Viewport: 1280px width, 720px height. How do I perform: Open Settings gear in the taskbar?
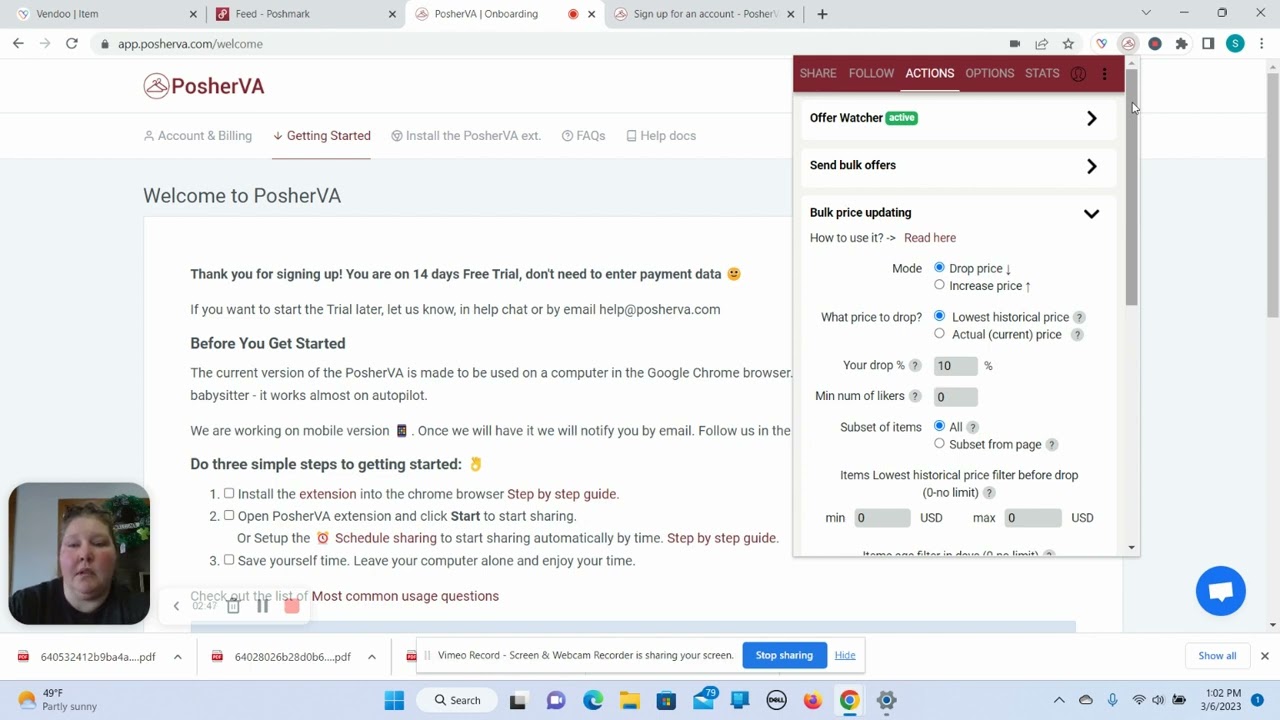pos(886,700)
